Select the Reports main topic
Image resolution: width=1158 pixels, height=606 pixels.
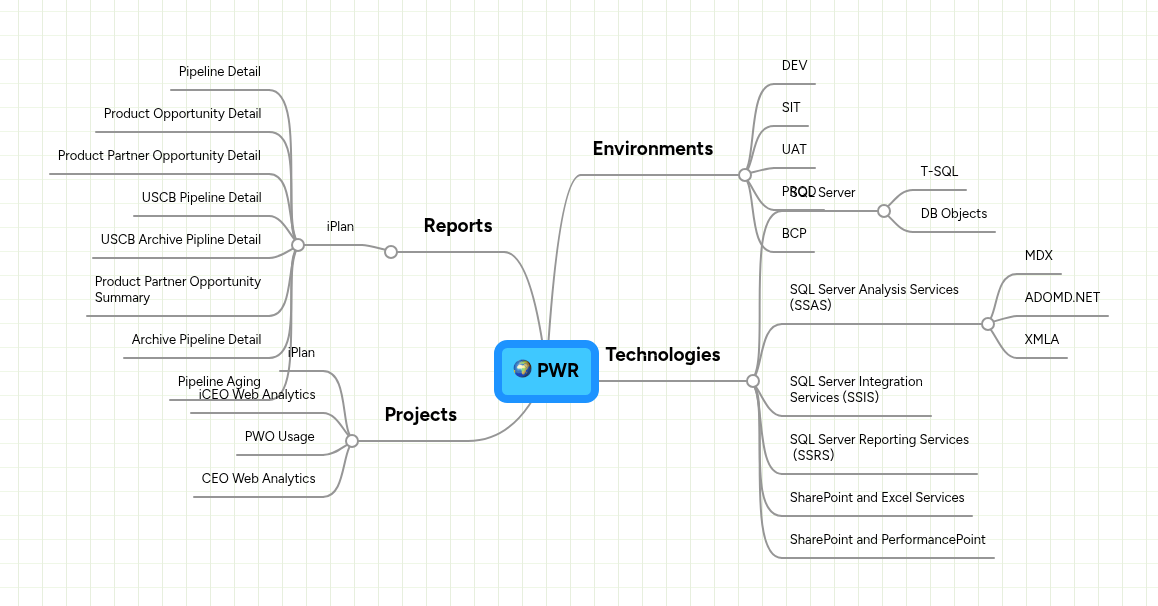tap(458, 226)
